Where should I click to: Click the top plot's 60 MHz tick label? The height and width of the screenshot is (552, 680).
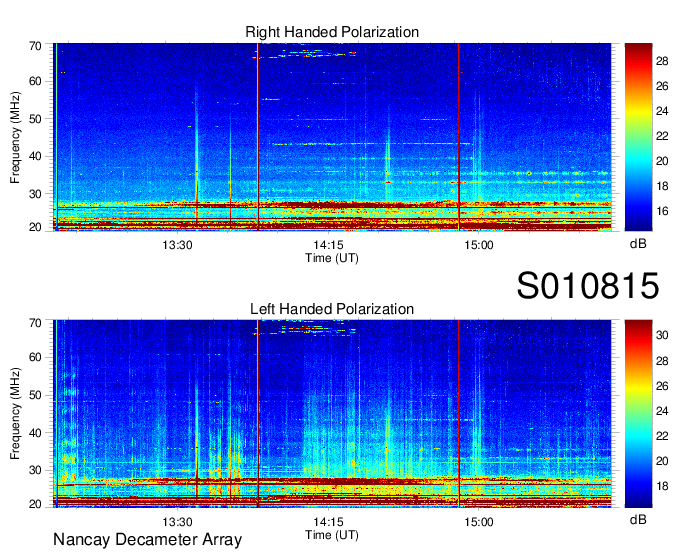click(35, 81)
